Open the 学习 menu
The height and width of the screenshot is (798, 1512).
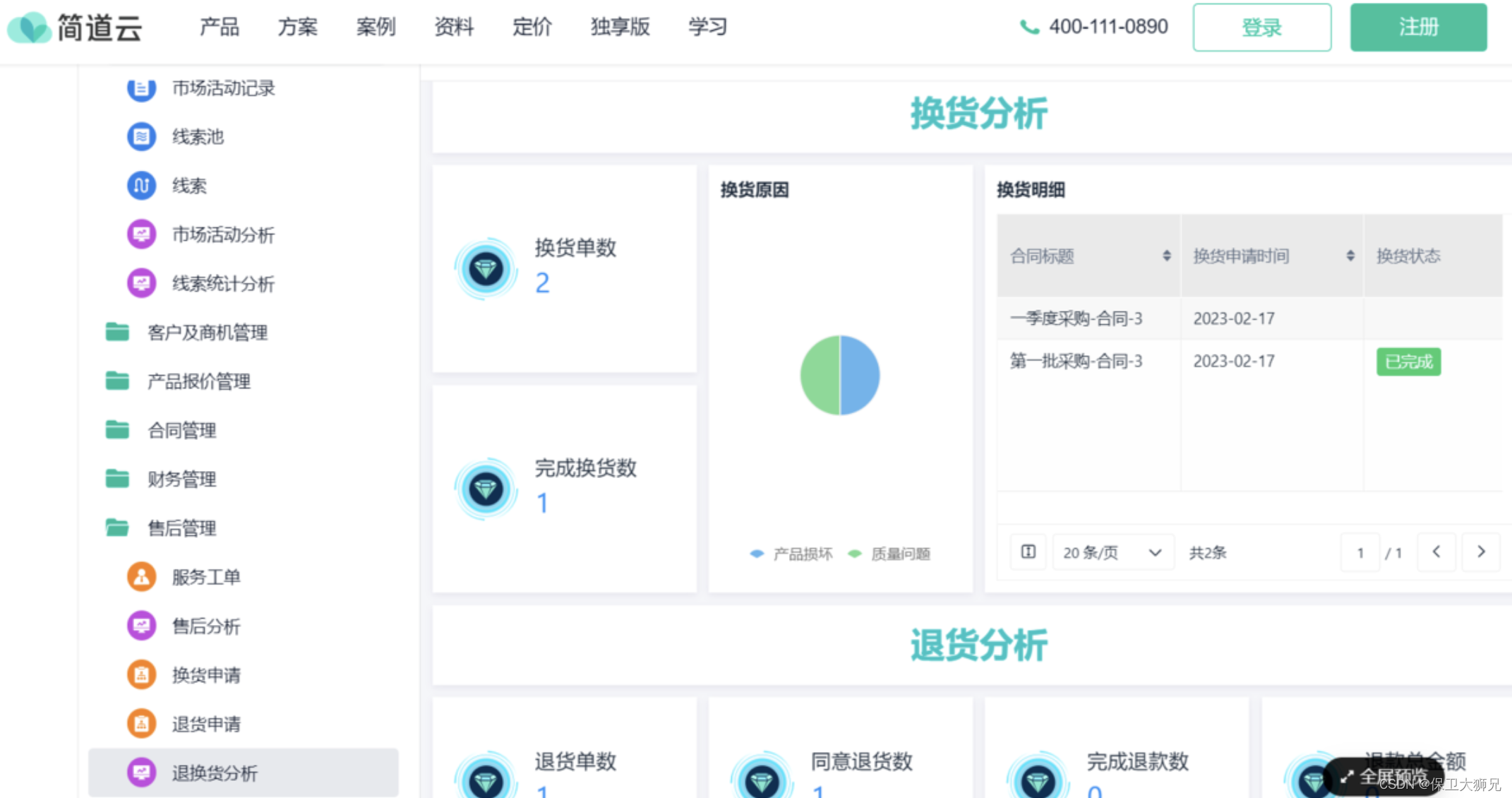(708, 28)
